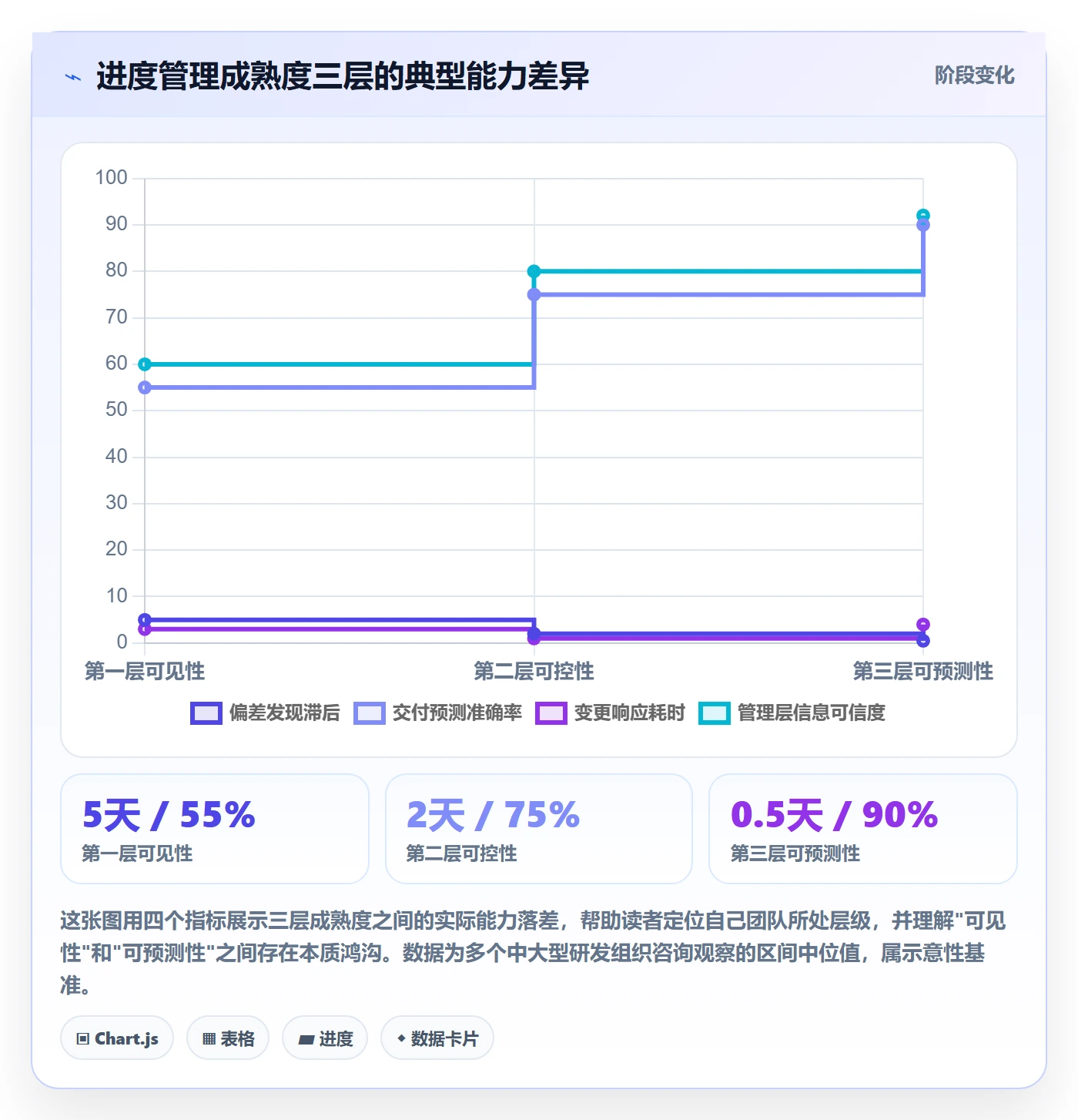This screenshot has width=1078, height=1120.
Task: Click the purple data point at 4 on 第三层可预测性
Action: coord(923,625)
